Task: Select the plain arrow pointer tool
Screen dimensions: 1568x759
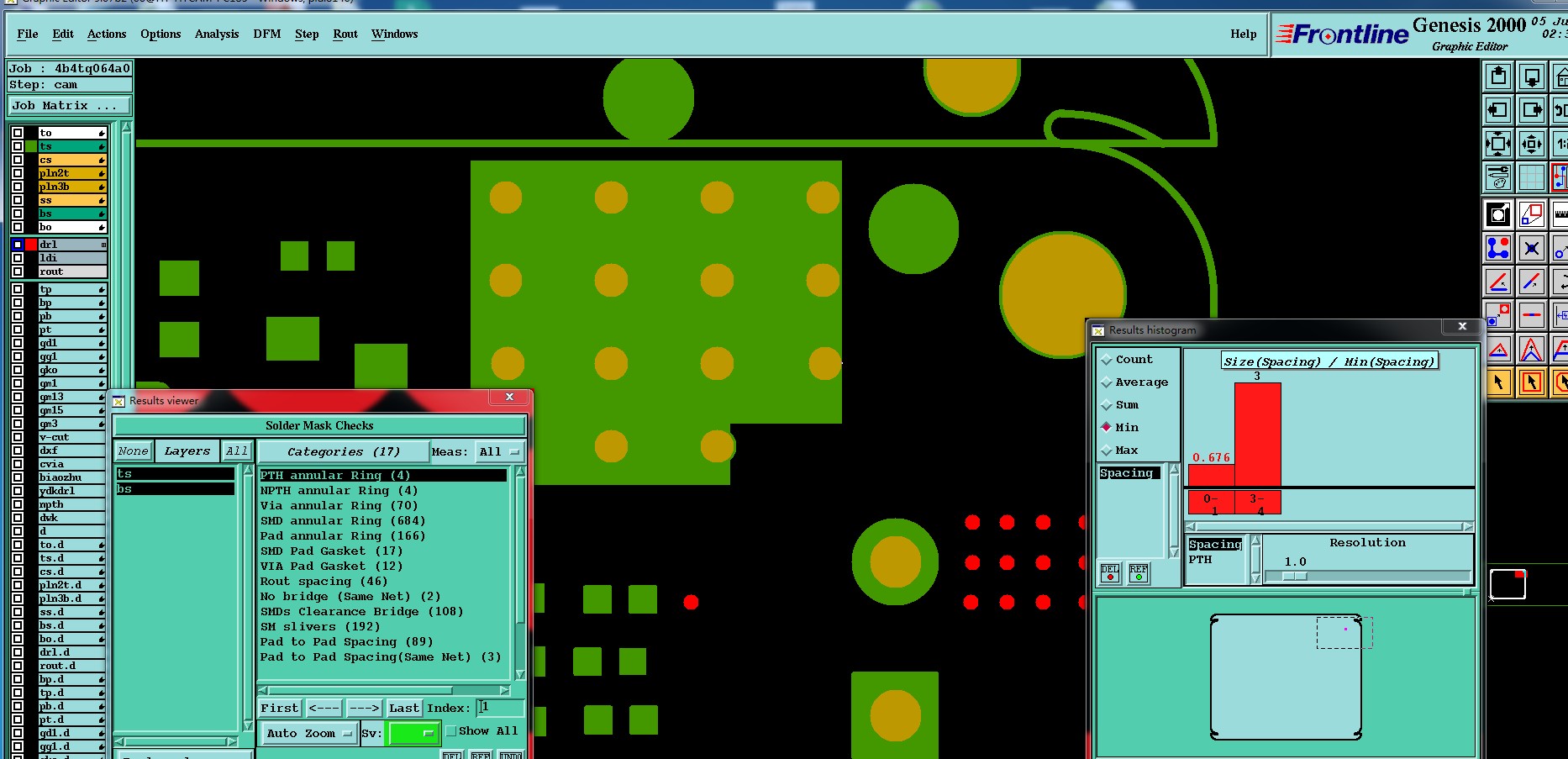Action: (x=1498, y=382)
